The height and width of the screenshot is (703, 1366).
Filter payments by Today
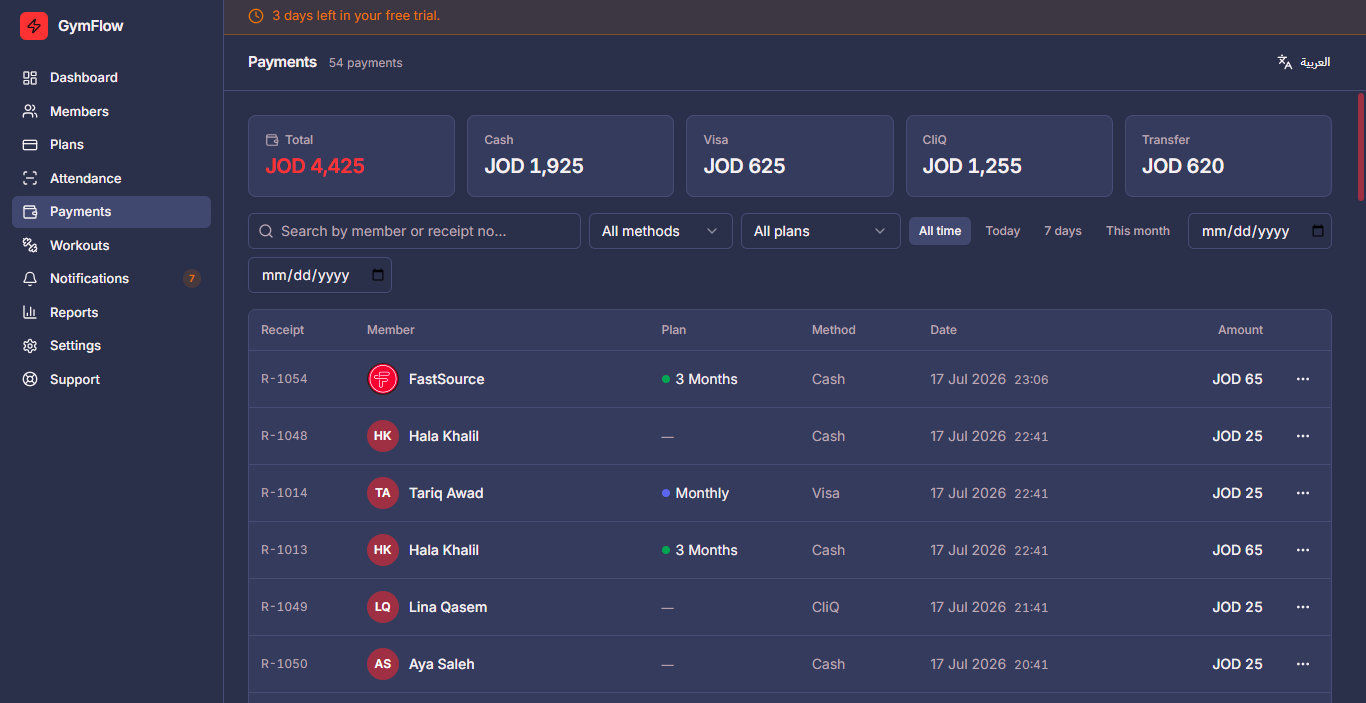coord(1003,231)
